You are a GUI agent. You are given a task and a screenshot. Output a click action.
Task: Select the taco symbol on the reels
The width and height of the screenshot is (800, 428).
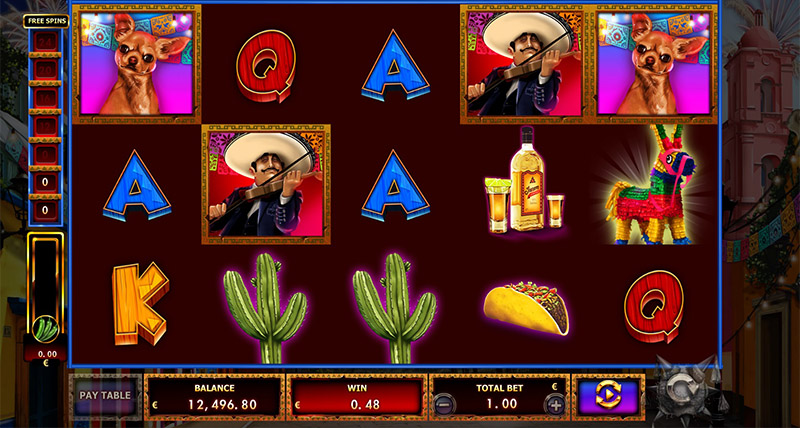tap(527, 307)
